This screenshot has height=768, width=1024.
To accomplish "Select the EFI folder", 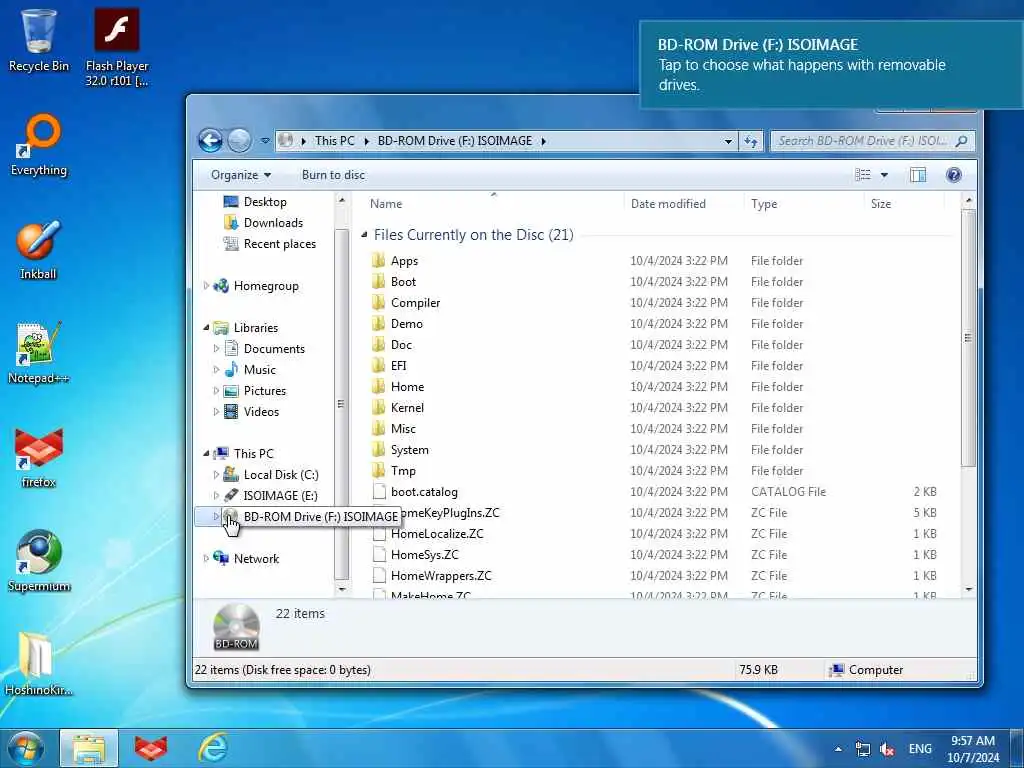I will click(x=398, y=366).
